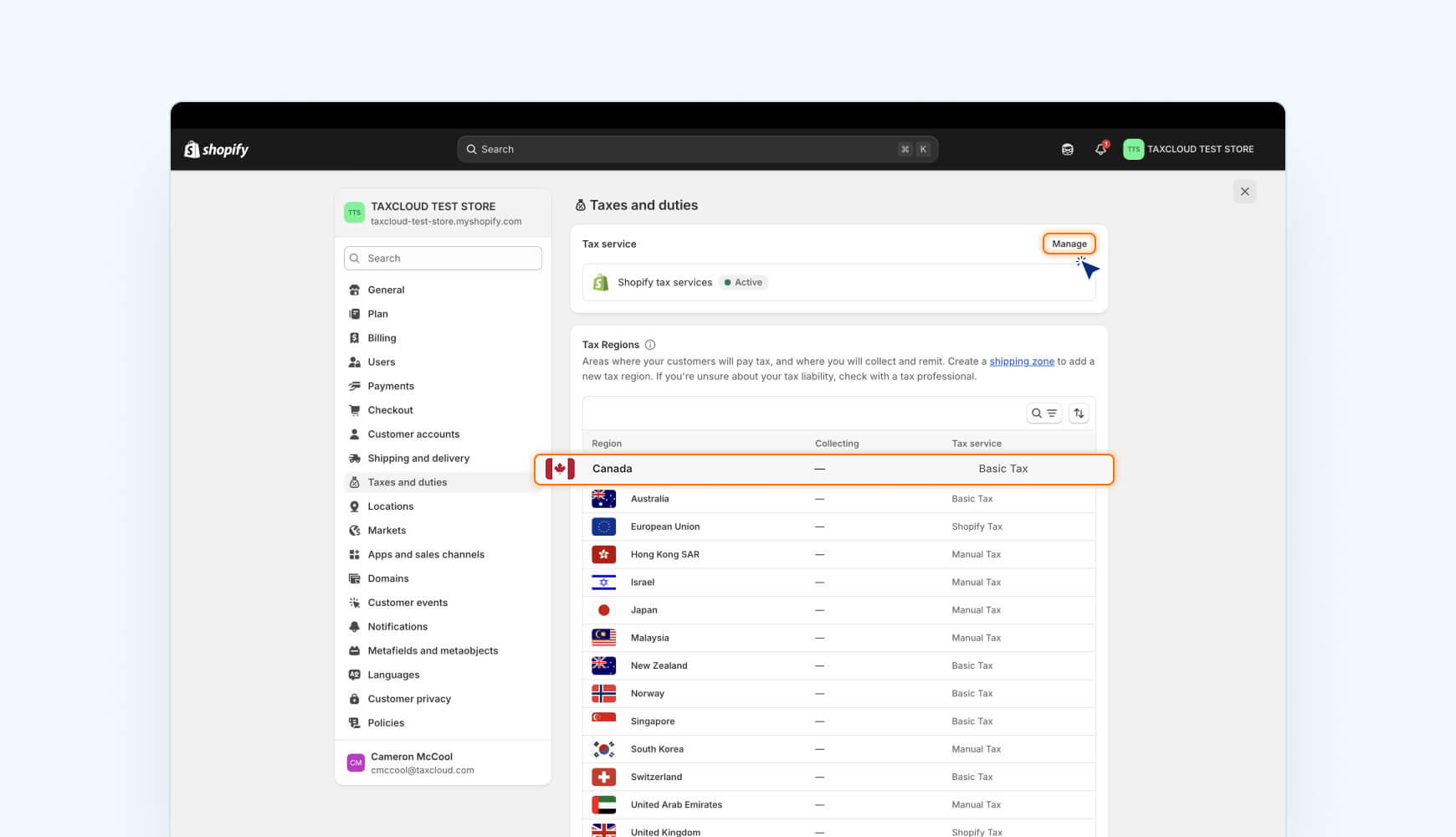Click the settings search input field
The width and height of the screenshot is (1456, 837).
click(x=442, y=258)
